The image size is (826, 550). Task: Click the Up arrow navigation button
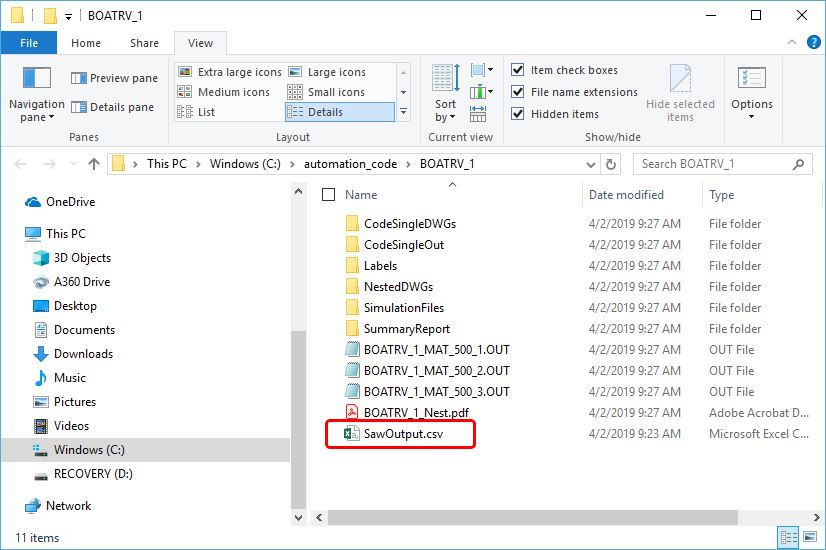pyautogui.click(x=94, y=164)
